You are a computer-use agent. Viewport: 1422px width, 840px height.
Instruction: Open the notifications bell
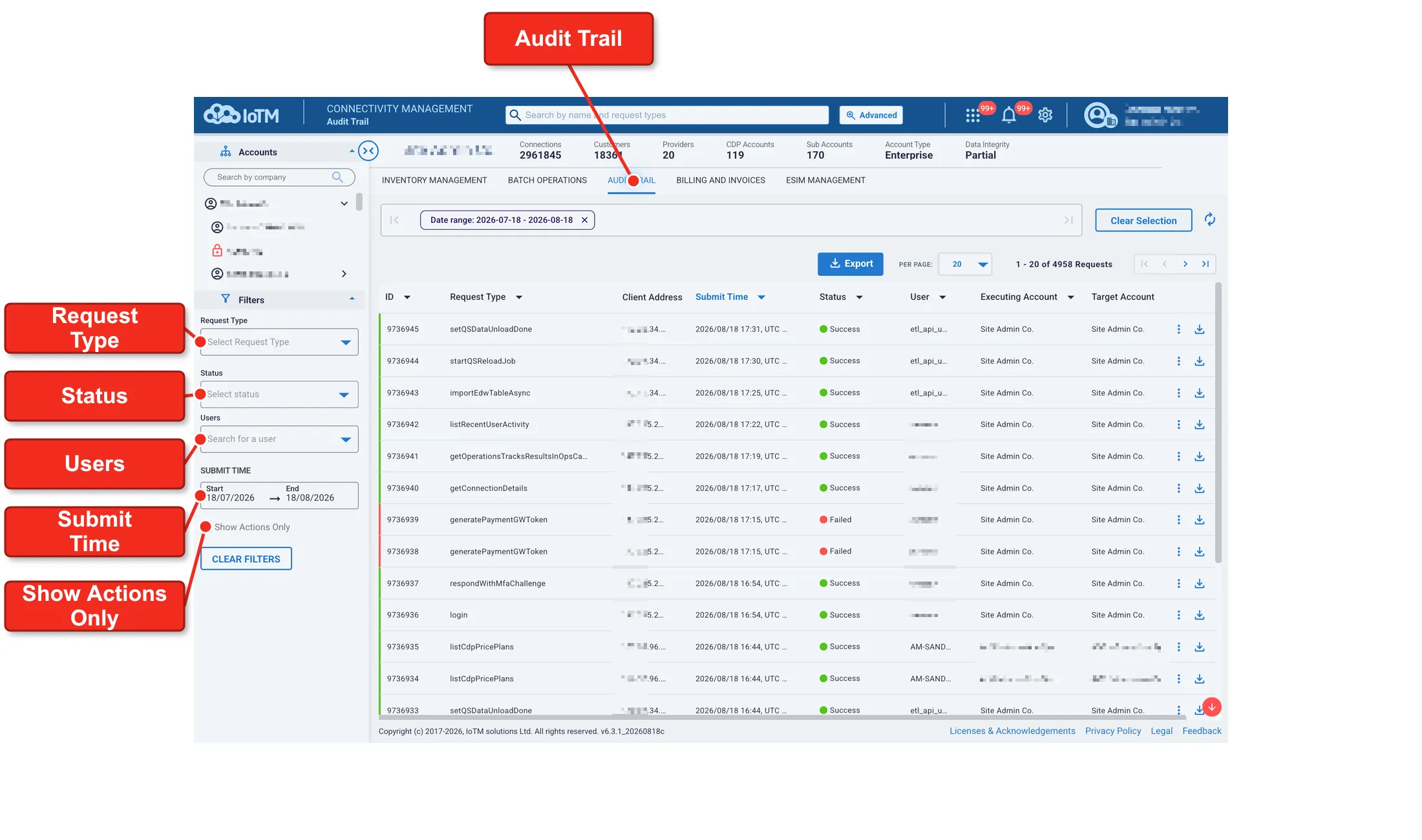pyautogui.click(x=1008, y=116)
